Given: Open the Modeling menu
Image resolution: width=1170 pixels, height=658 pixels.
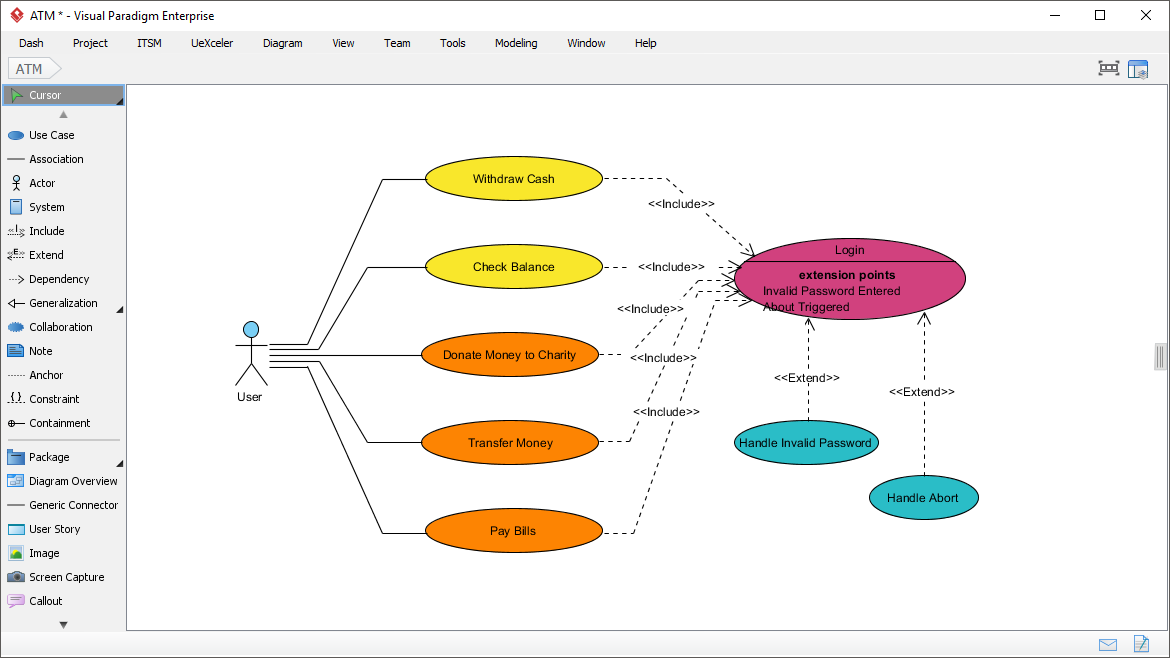Looking at the screenshot, I should (x=516, y=43).
